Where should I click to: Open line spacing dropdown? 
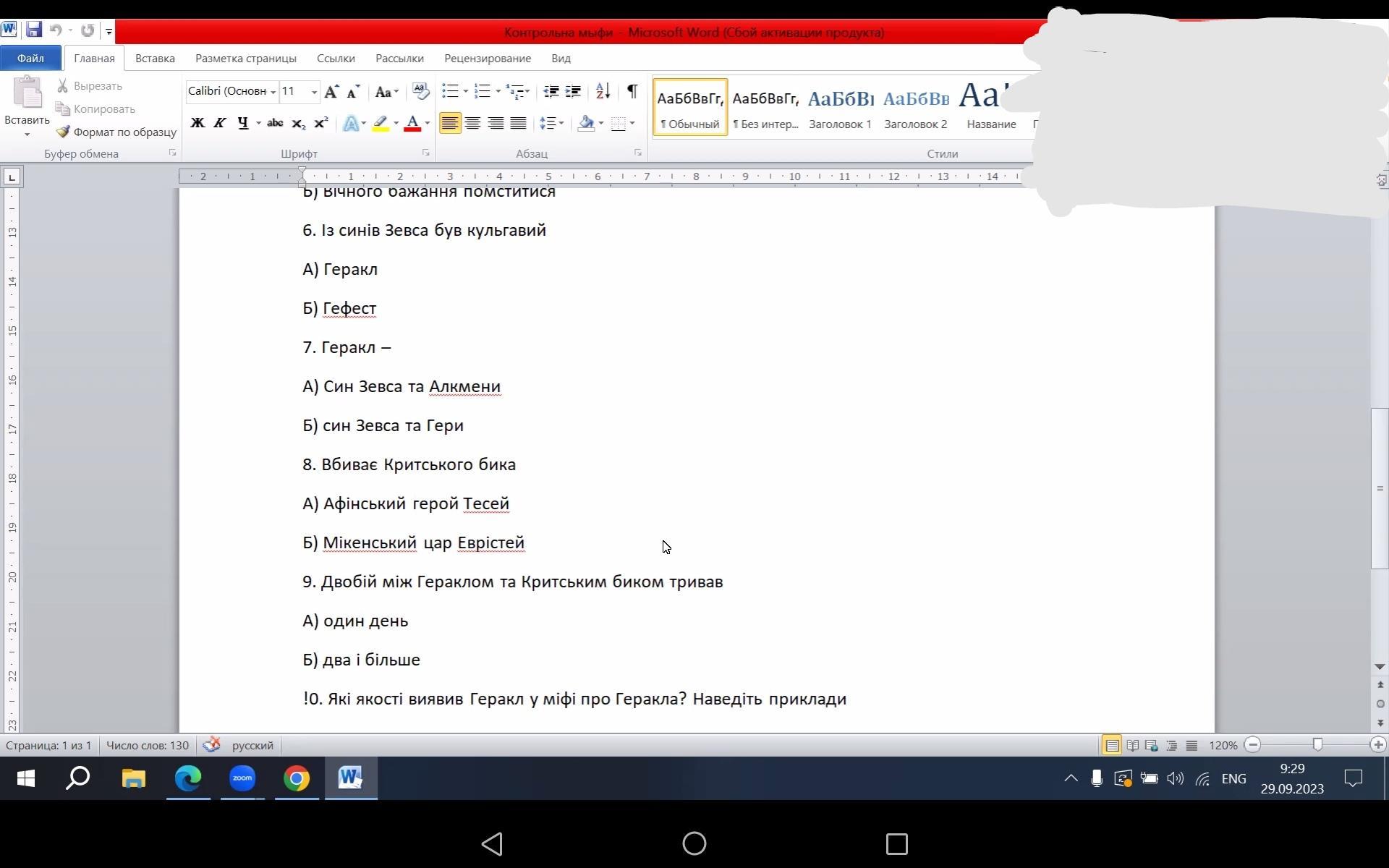[x=551, y=123]
